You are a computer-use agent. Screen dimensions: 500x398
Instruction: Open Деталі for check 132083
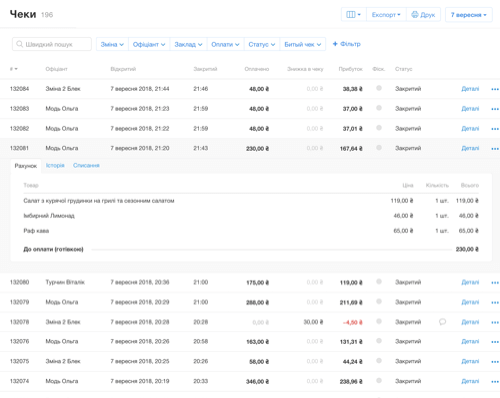pyautogui.click(x=470, y=109)
